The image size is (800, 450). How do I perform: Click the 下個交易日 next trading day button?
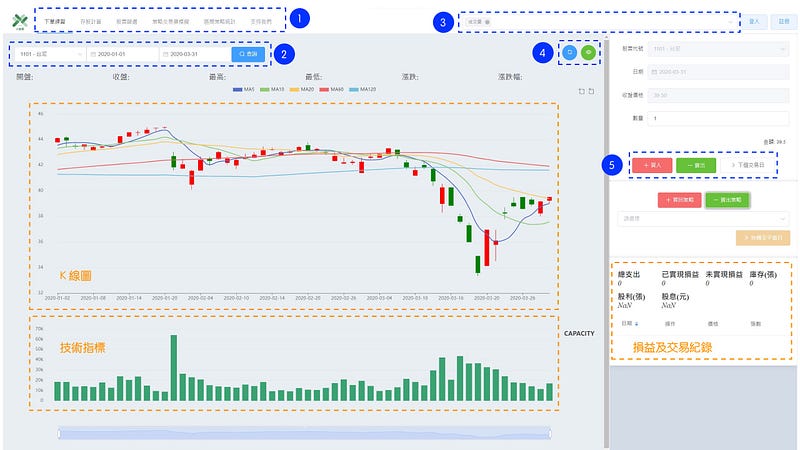[x=747, y=165]
